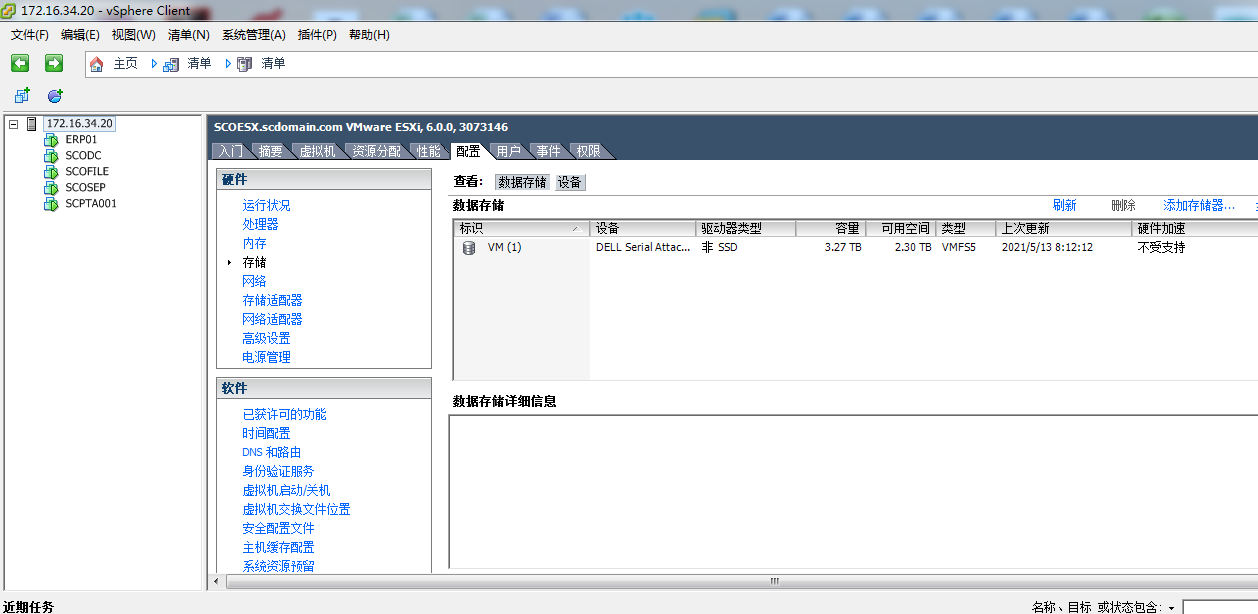The height and width of the screenshot is (614, 1258).
Task: Click the first inventory icon in breadcrumb
Action: (170, 64)
